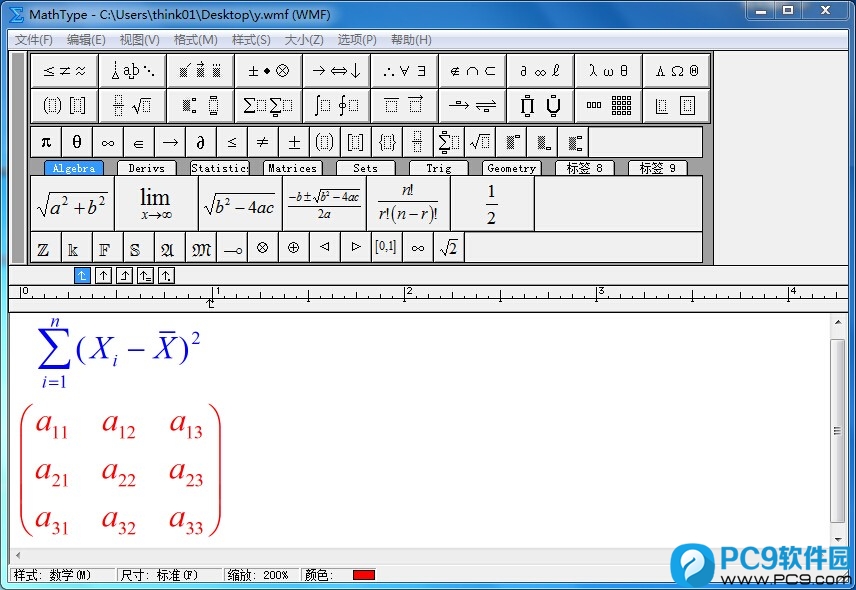The width and height of the screenshot is (856, 590).
Task: Open the fence templates palette
Action: tap(64, 105)
